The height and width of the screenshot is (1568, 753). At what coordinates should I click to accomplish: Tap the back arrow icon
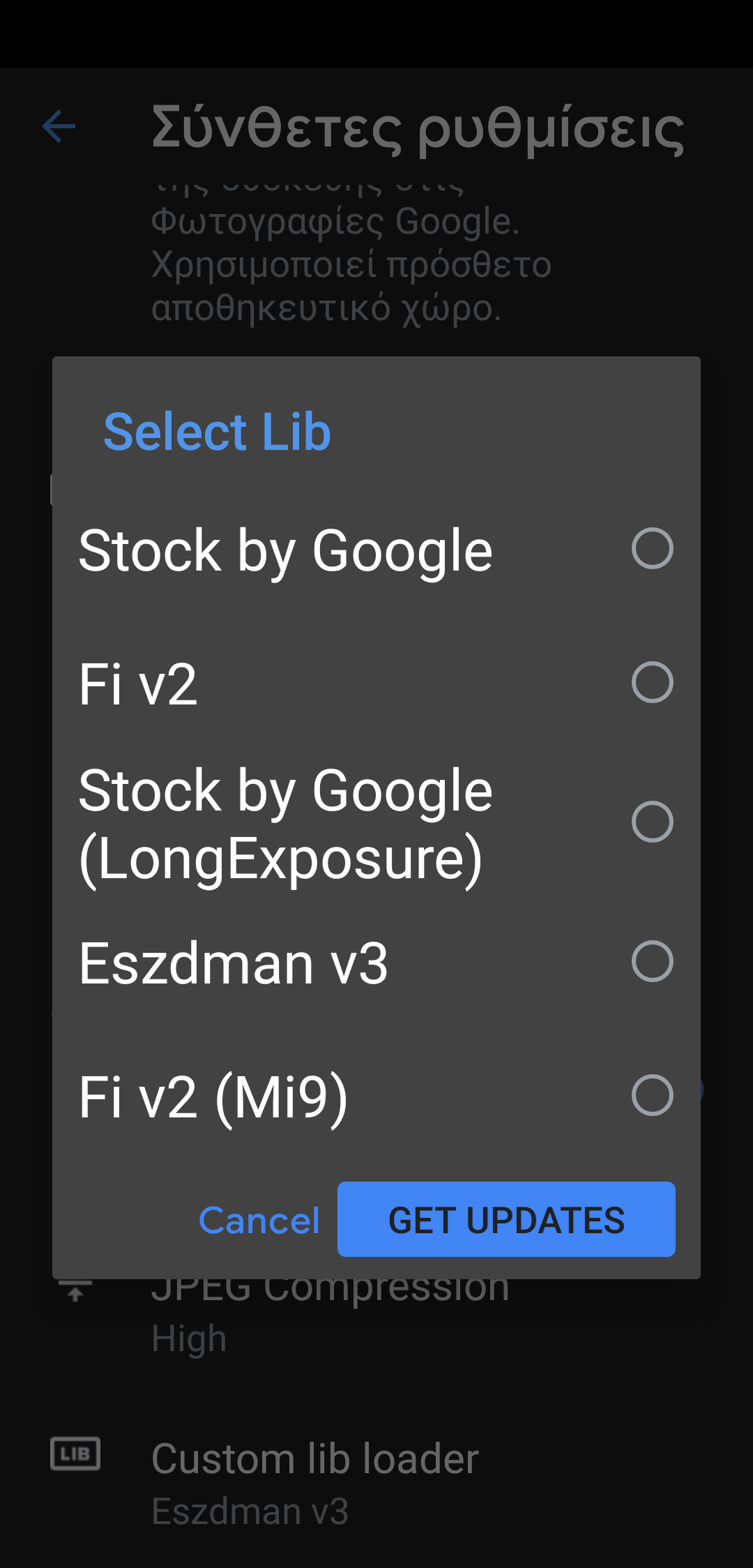(x=59, y=126)
